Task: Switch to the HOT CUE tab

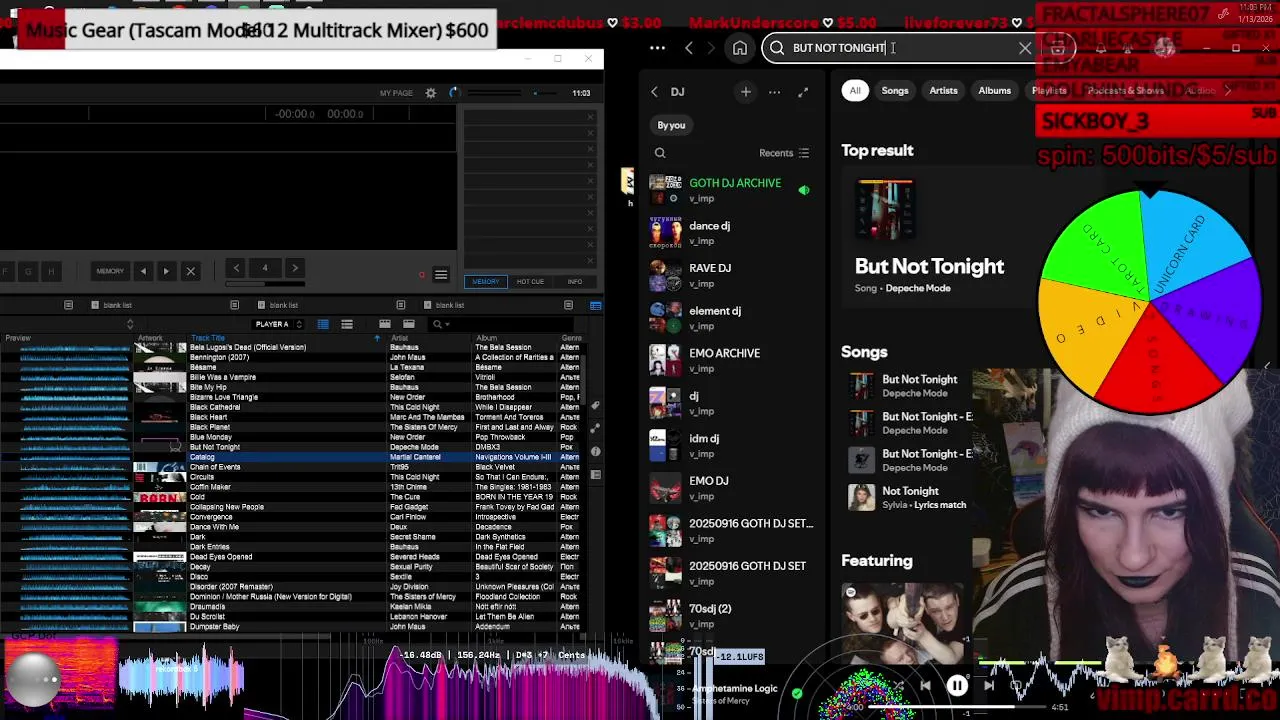Action: (x=530, y=282)
